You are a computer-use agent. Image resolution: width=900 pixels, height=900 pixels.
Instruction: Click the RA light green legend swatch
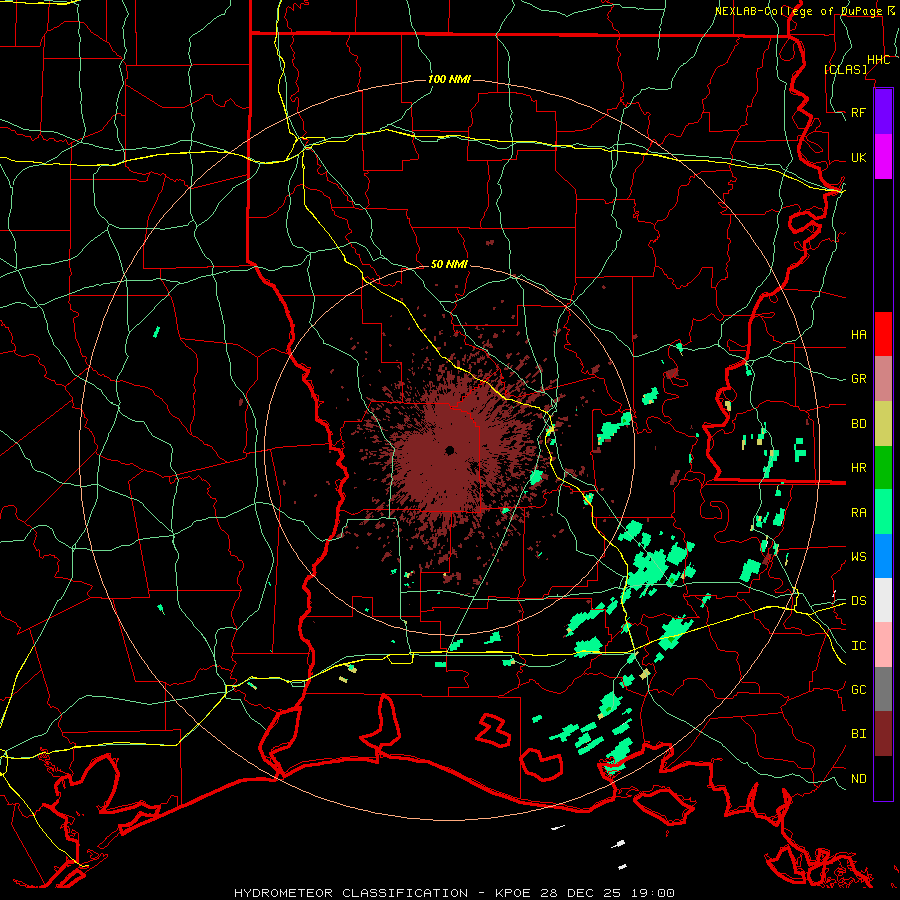click(x=883, y=512)
